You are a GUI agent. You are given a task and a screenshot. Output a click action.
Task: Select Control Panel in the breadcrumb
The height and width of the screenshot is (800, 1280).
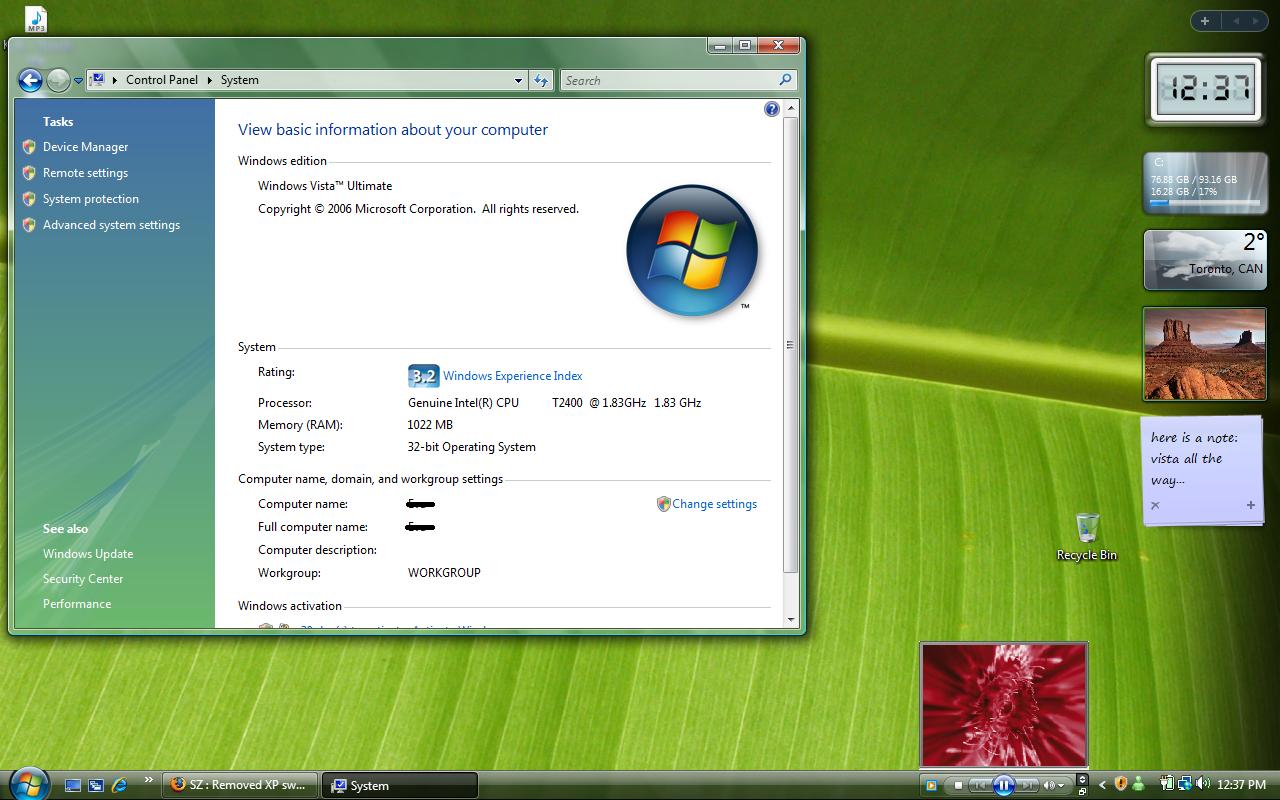coord(161,80)
